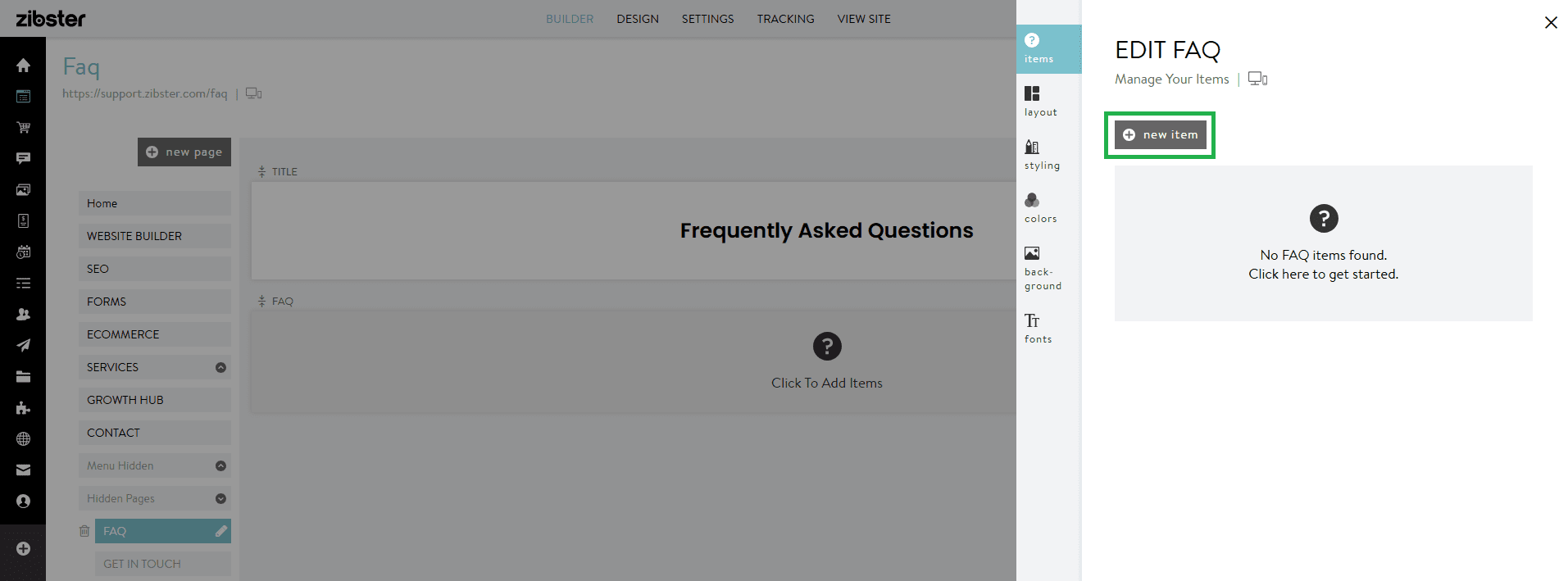
Task: Select the Home page in the page list
Action: (155, 203)
